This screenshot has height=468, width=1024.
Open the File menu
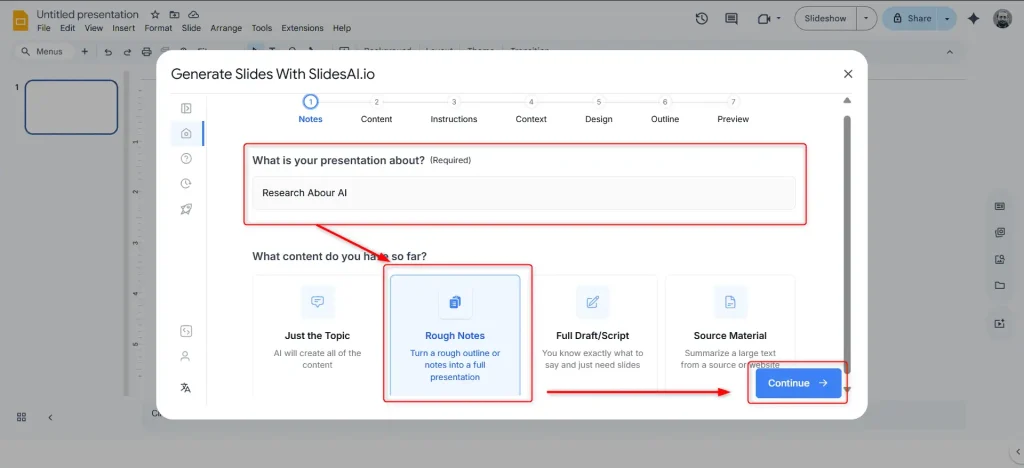(x=44, y=28)
